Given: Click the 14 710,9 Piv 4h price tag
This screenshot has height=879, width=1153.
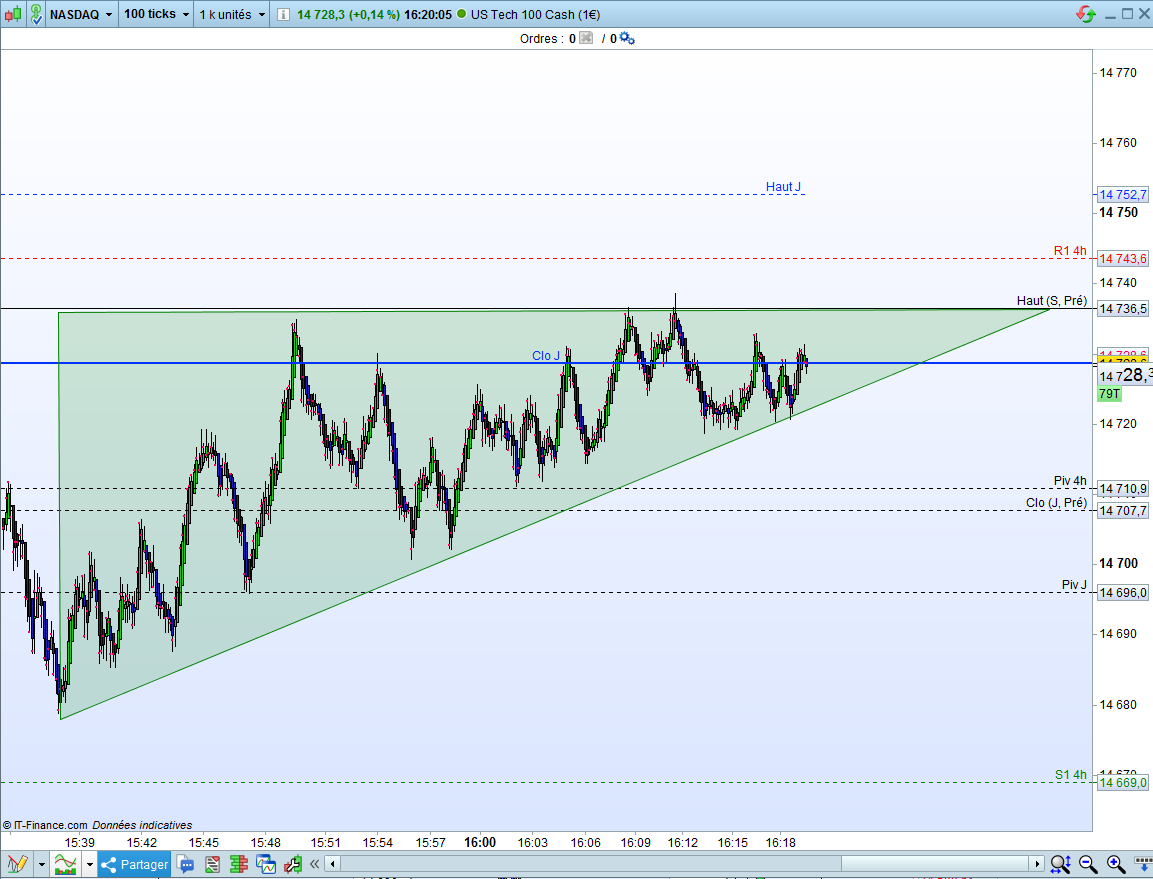Looking at the screenshot, I should pos(1122,488).
